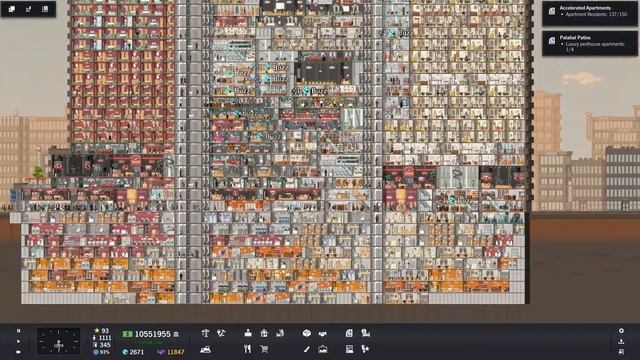Viewport: 640px width, 360px height.
Task: Open the Accelerated Apartments contract
Action: click(x=590, y=13)
